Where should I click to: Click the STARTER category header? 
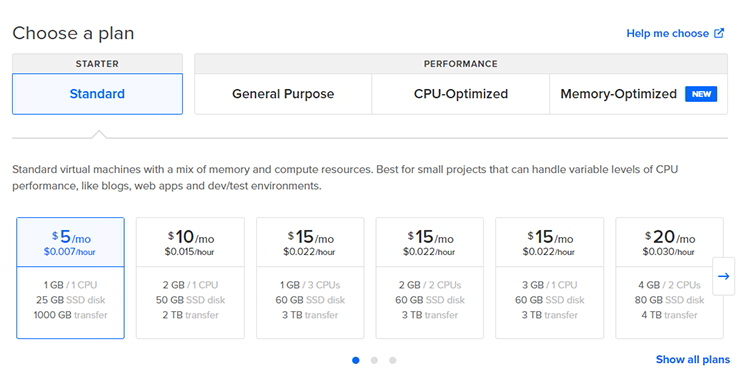(98, 64)
